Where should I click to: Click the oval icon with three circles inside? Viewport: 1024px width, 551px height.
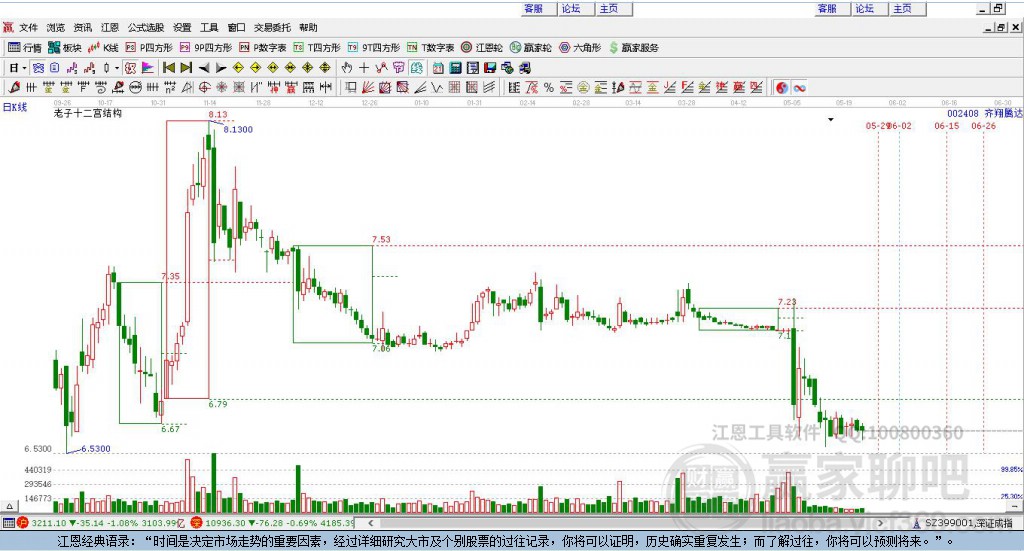tap(135, 87)
